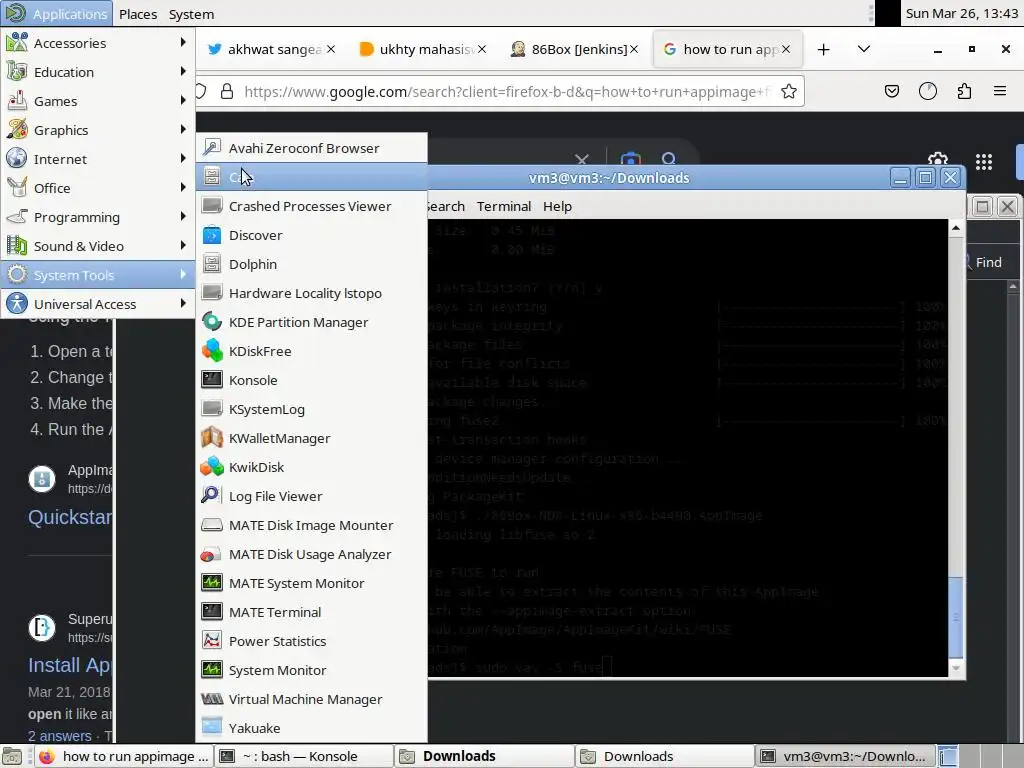
Task: Switch to vm3@vm3 terminal taskbar entry
Action: tap(844, 756)
